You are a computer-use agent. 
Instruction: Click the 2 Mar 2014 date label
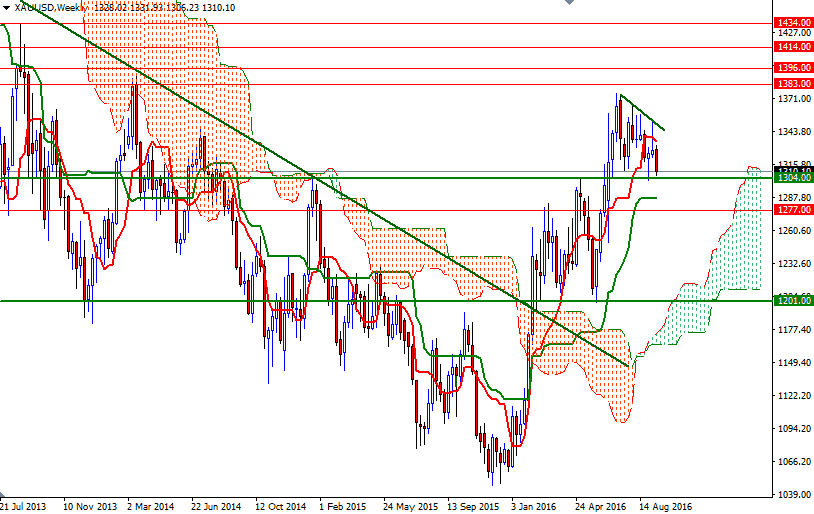pos(151,506)
